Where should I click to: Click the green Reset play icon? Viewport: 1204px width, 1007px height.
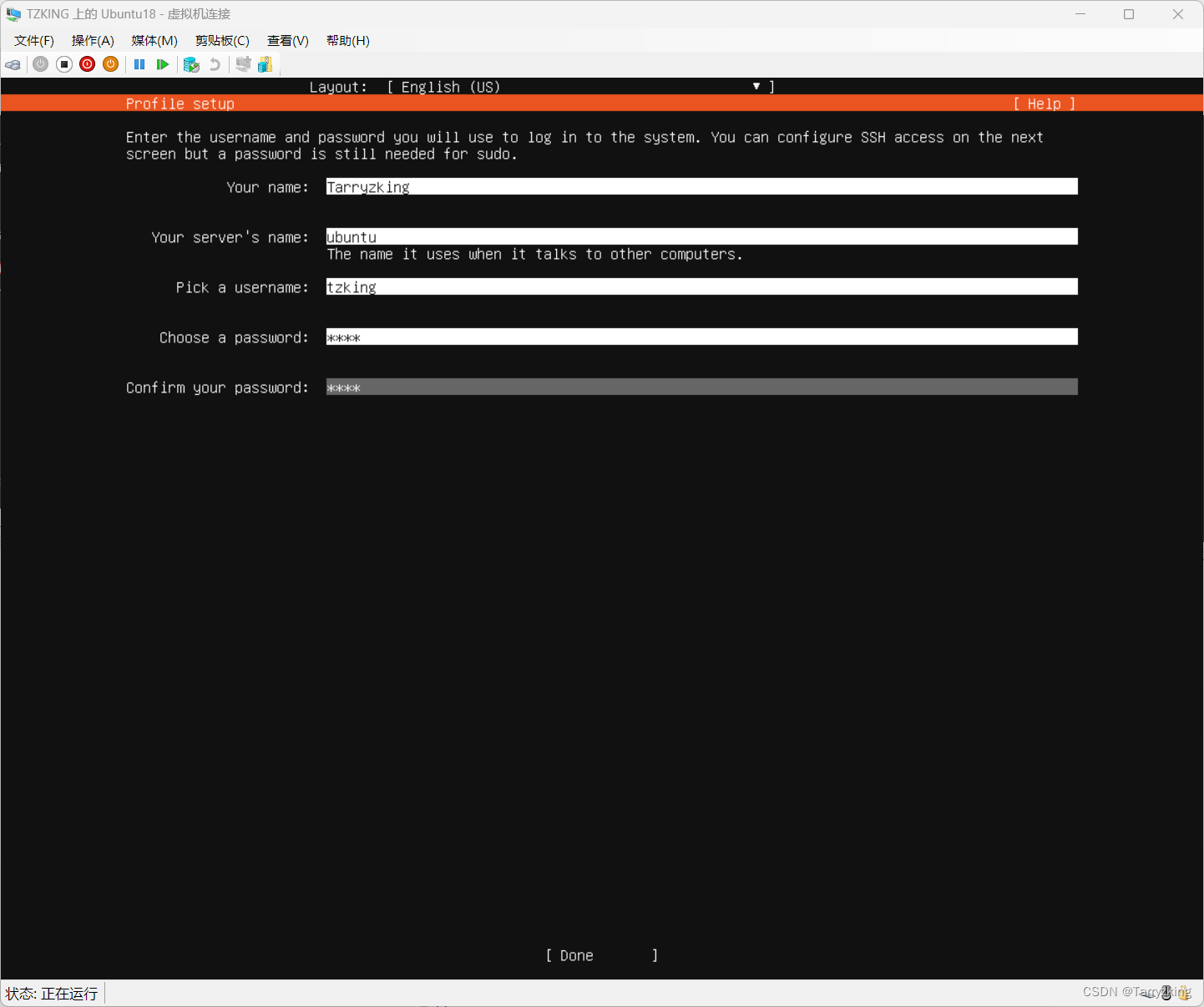163,64
